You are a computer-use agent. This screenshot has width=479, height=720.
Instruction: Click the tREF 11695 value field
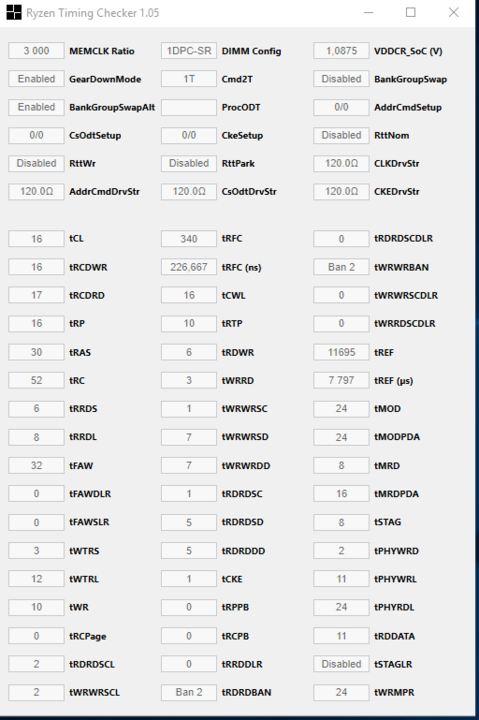(x=341, y=352)
